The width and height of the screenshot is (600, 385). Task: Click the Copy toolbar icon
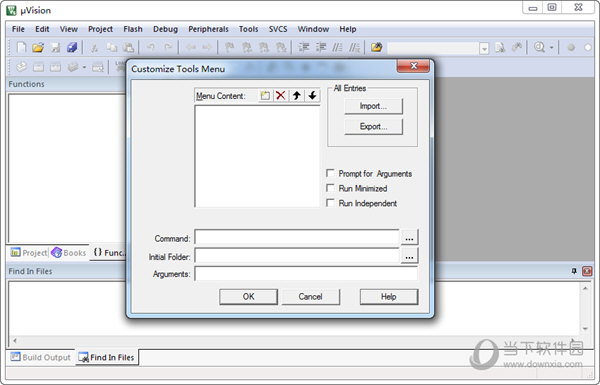click(x=112, y=47)
